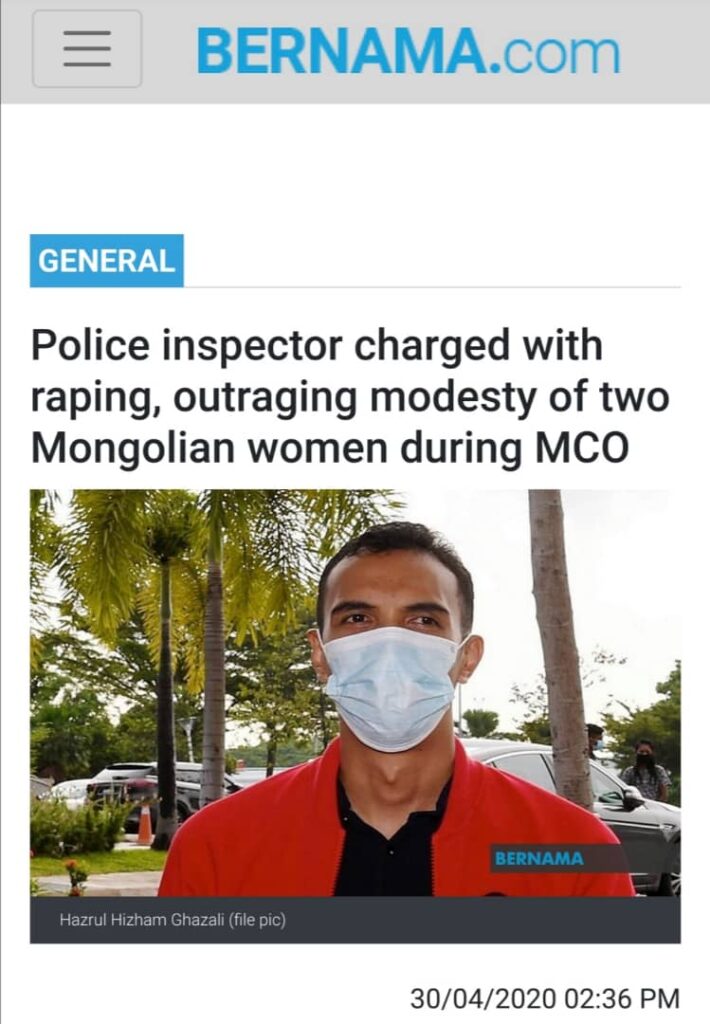Click the word Mongolian in headline
The image size is (710, 1024).
[133, 448]
